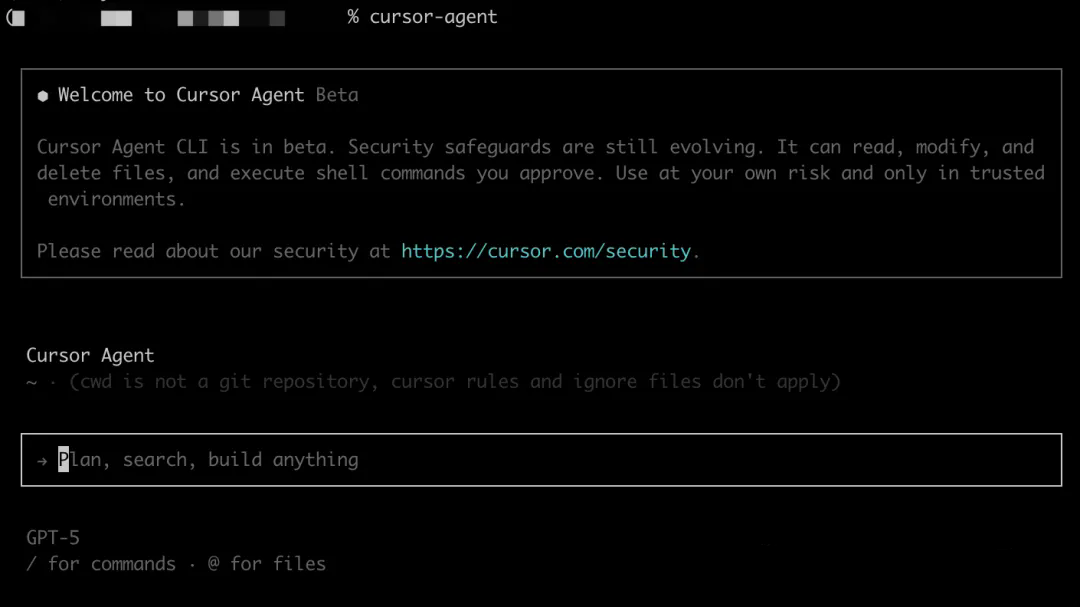Click the tilde home directory indicator
Viewport: 1080px width, 607px height.
tap(32, 382)
